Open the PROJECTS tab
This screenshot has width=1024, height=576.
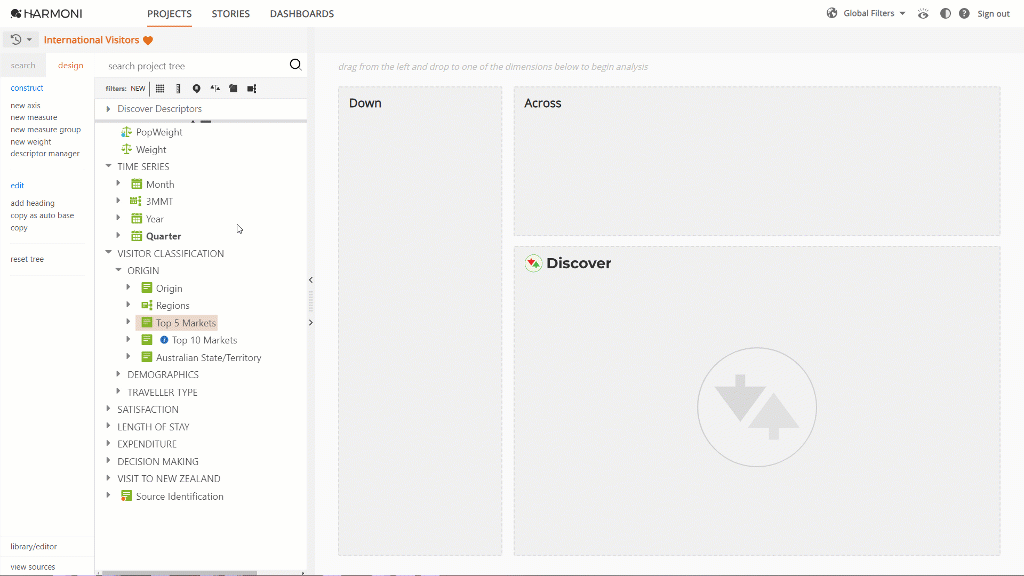(169, 14)
